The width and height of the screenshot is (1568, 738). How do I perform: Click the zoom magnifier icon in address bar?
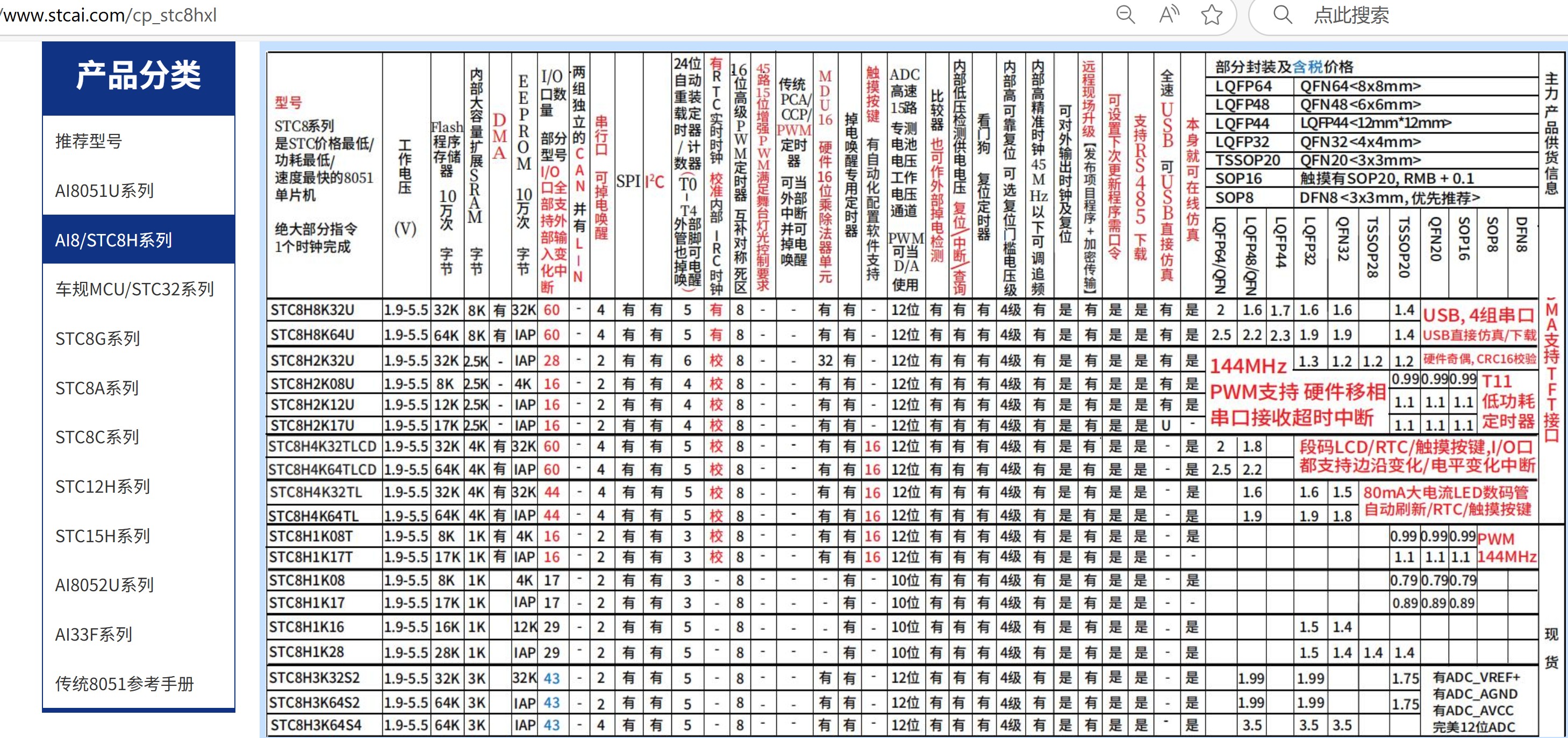pyautogui.click(x=1126, y=15)
